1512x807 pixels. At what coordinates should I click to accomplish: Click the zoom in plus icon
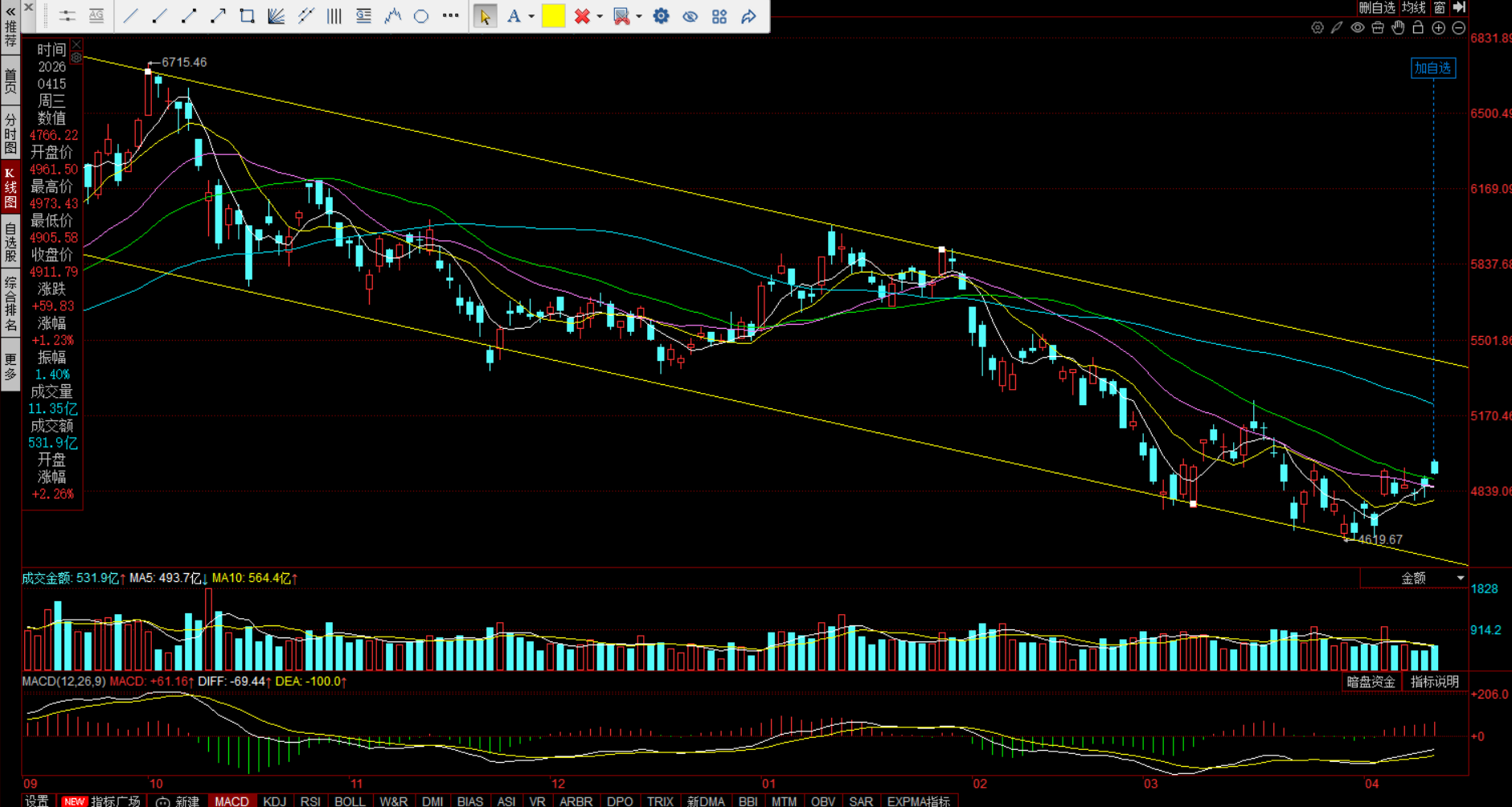point(1439,28)
